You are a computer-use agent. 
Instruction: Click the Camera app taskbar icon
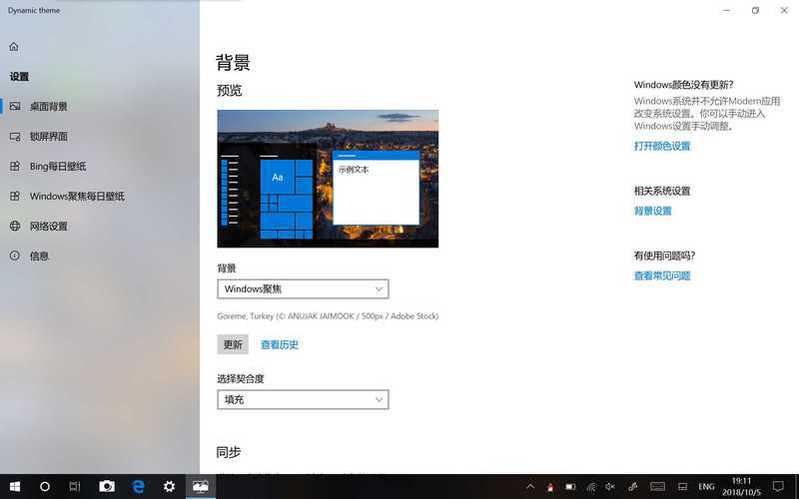(107, 486)
